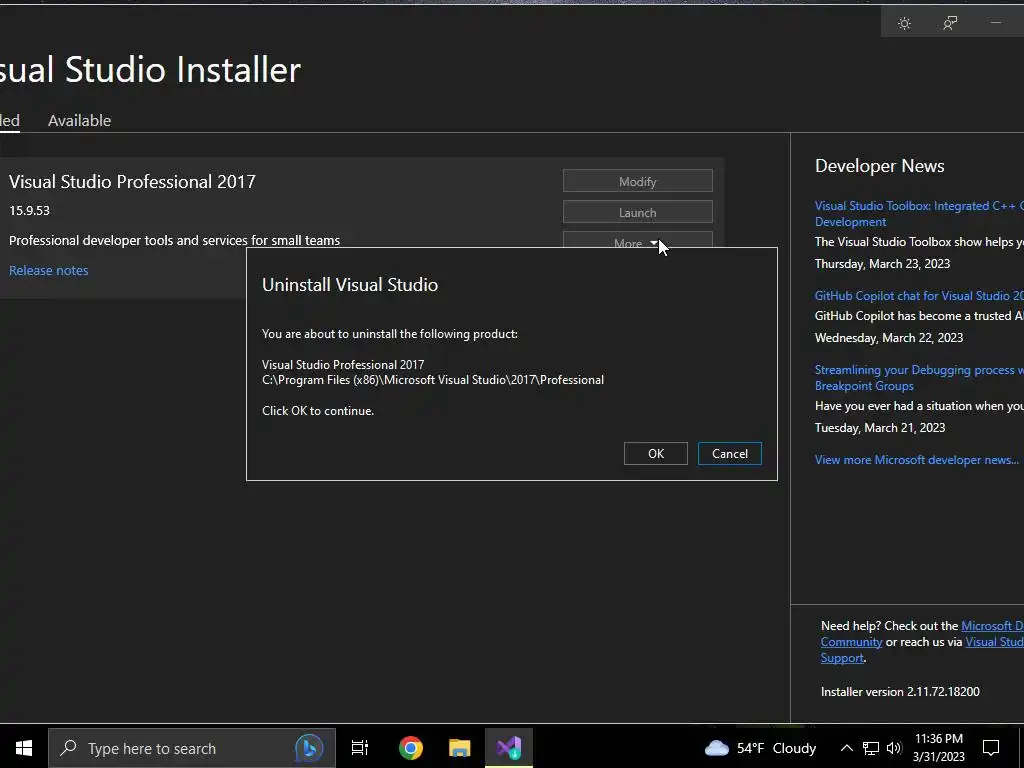
Task: Toggle the theme sun icon
Action: coord(904,24)
